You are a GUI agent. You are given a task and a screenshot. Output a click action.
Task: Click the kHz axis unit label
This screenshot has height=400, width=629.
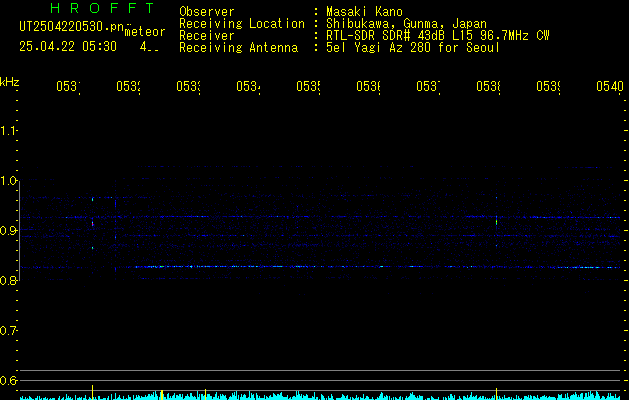coord(10,82)
